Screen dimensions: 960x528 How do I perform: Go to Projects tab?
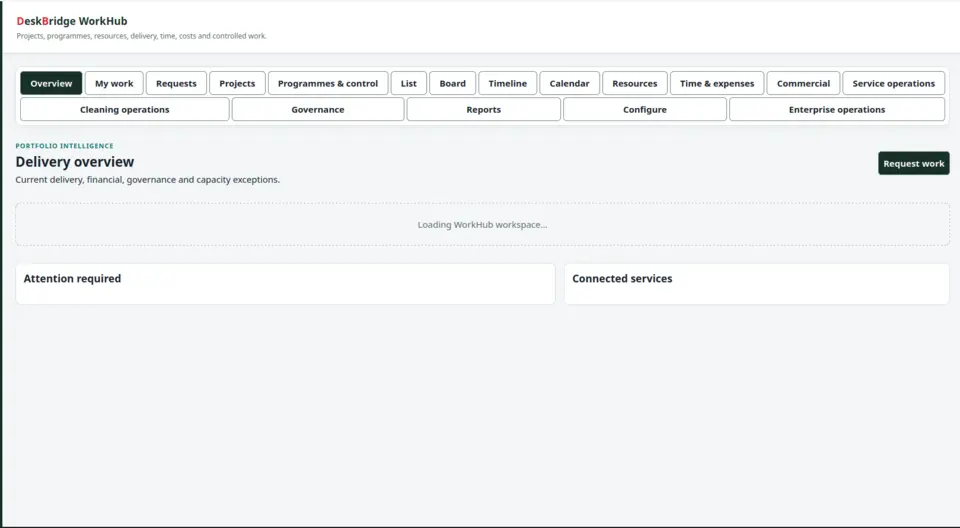click(237, 83)
